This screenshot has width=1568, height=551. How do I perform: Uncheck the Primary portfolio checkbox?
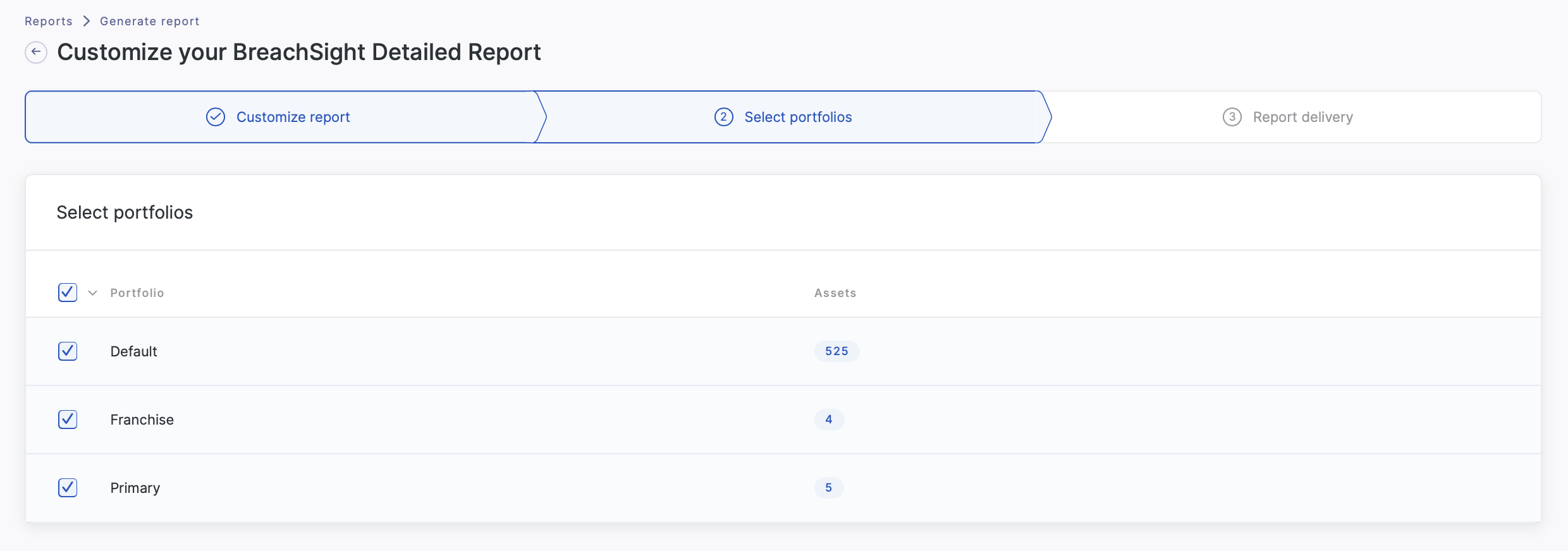[x=68, y=488]
